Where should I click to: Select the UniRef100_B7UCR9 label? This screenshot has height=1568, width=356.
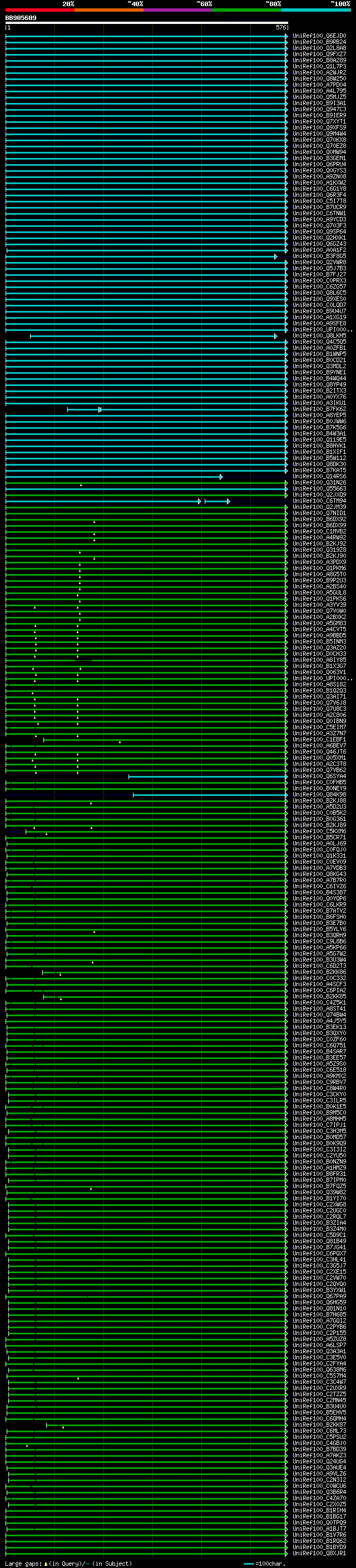[x=319, y=207]
